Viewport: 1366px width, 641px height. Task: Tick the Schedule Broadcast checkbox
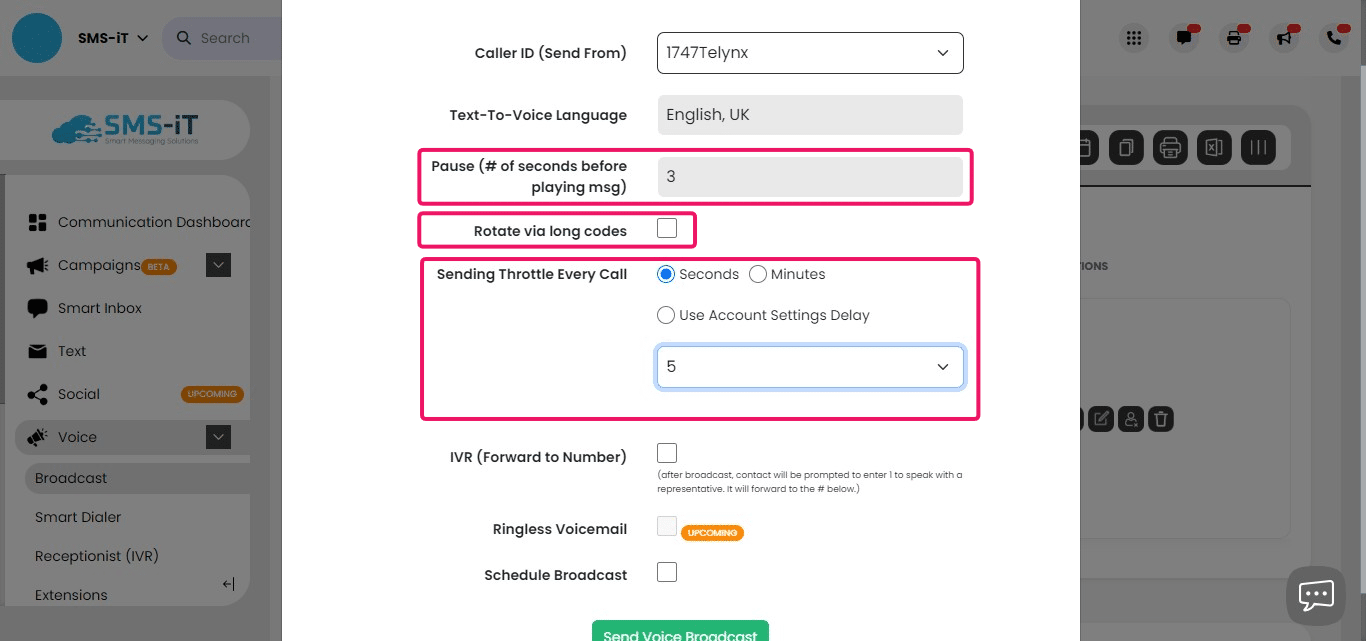click(x=667, y=572)
